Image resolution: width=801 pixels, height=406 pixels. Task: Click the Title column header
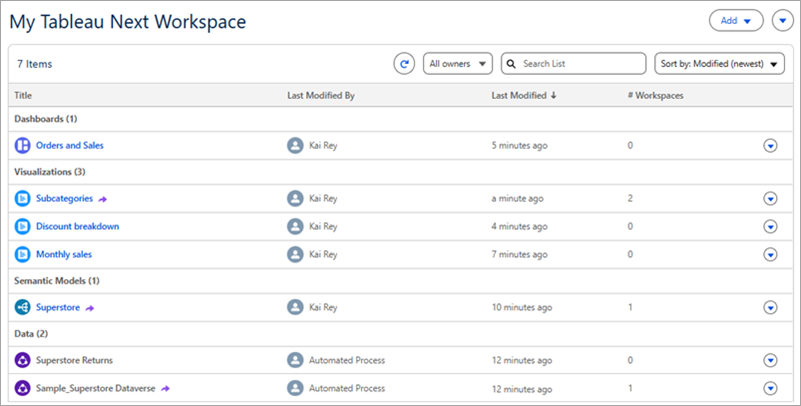[x=24, y=96]
